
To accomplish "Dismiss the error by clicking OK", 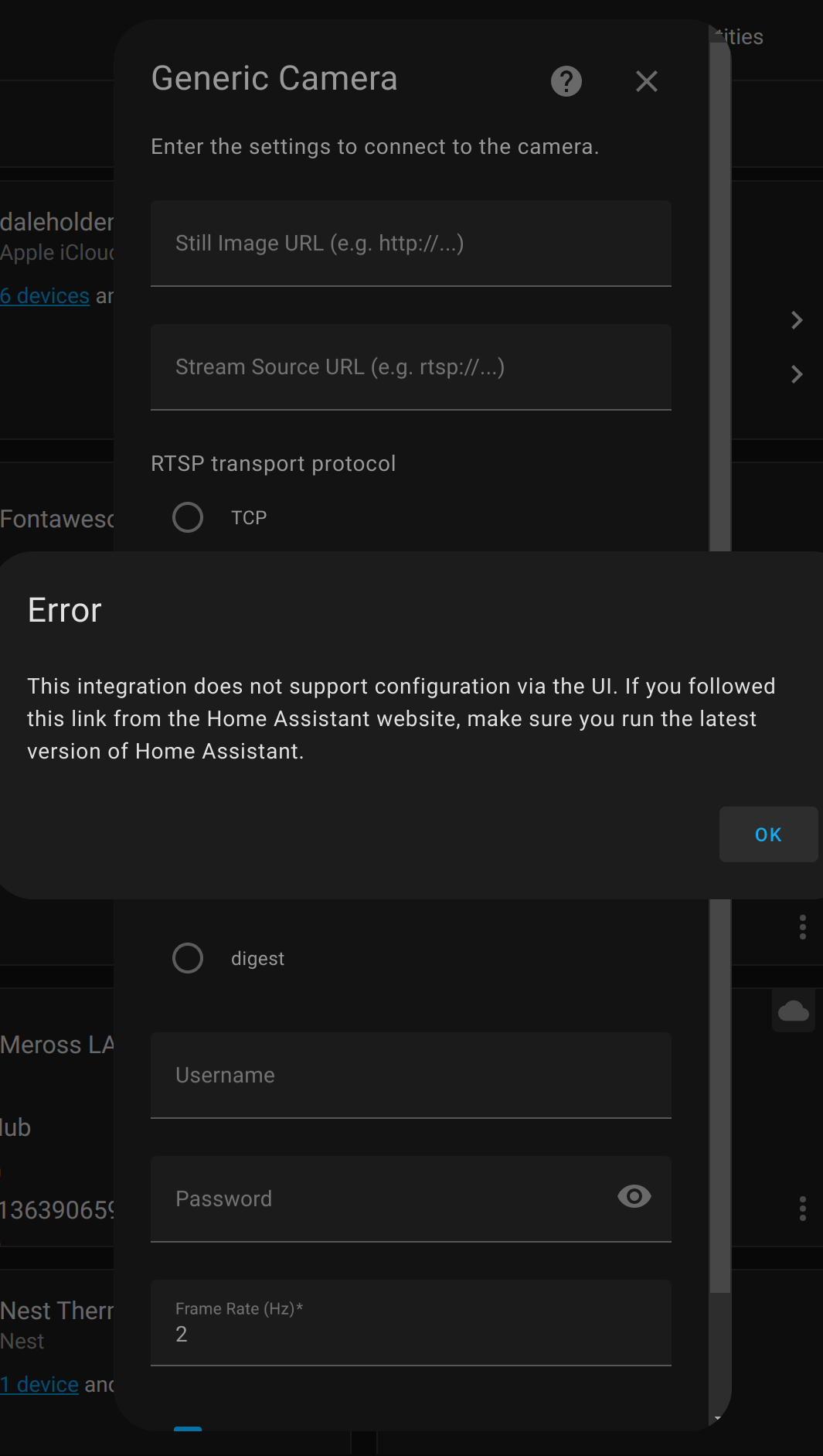I will pos(768,834).
